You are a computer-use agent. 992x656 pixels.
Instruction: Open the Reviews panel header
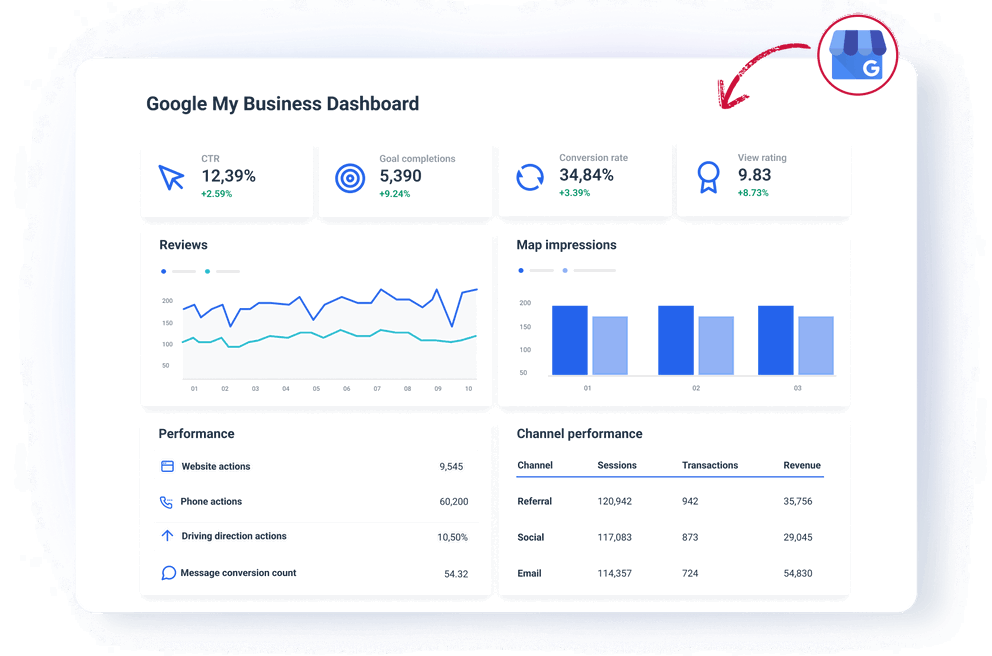click(x=182, y=244)
